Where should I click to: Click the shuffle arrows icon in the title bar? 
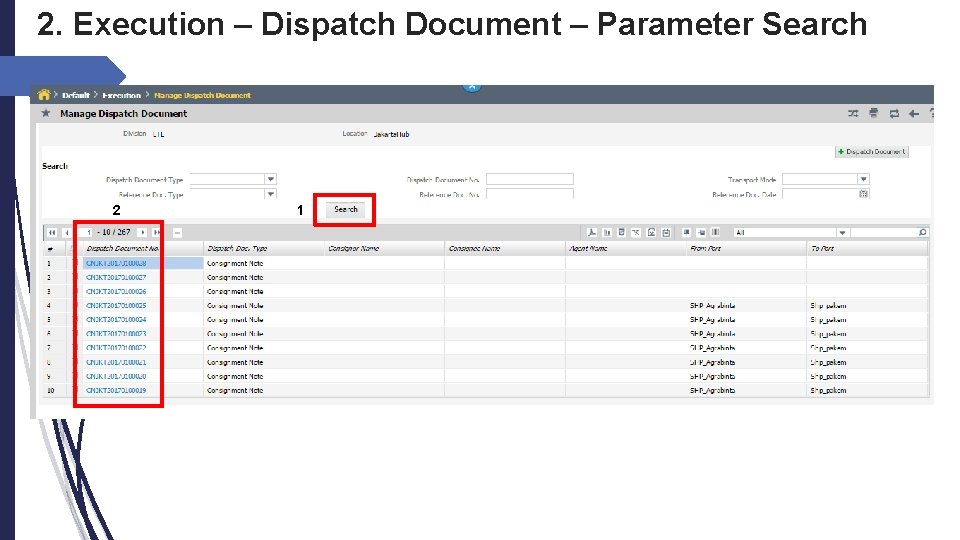tap(853, 113)
